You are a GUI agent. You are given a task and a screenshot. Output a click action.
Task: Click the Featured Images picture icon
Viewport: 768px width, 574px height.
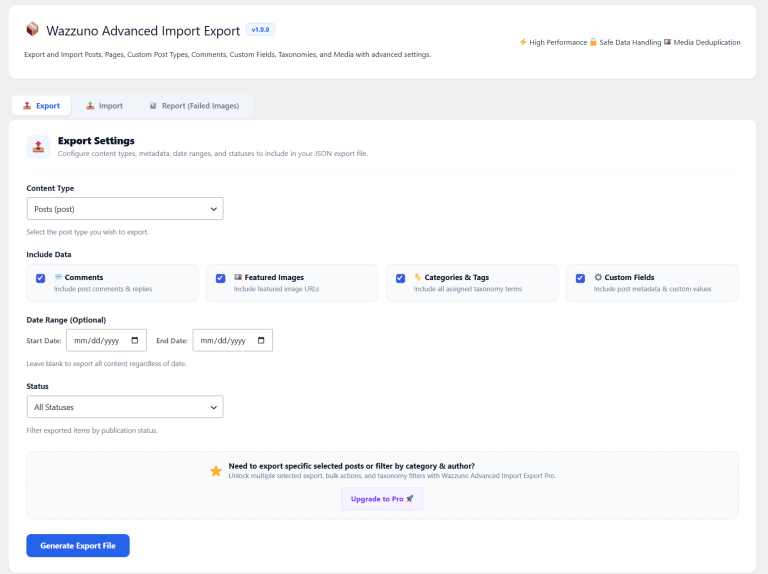pyautogui.click(x=238, y=277)
